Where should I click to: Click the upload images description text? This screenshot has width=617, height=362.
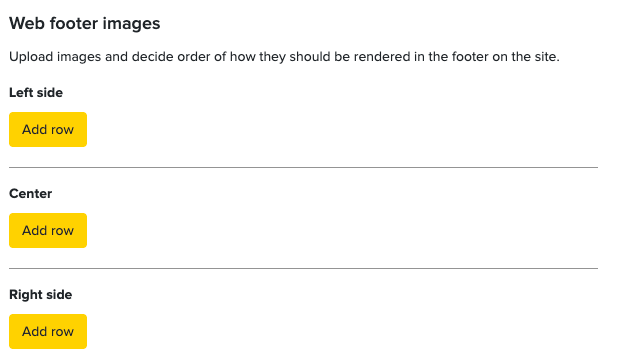pos(284,57)
